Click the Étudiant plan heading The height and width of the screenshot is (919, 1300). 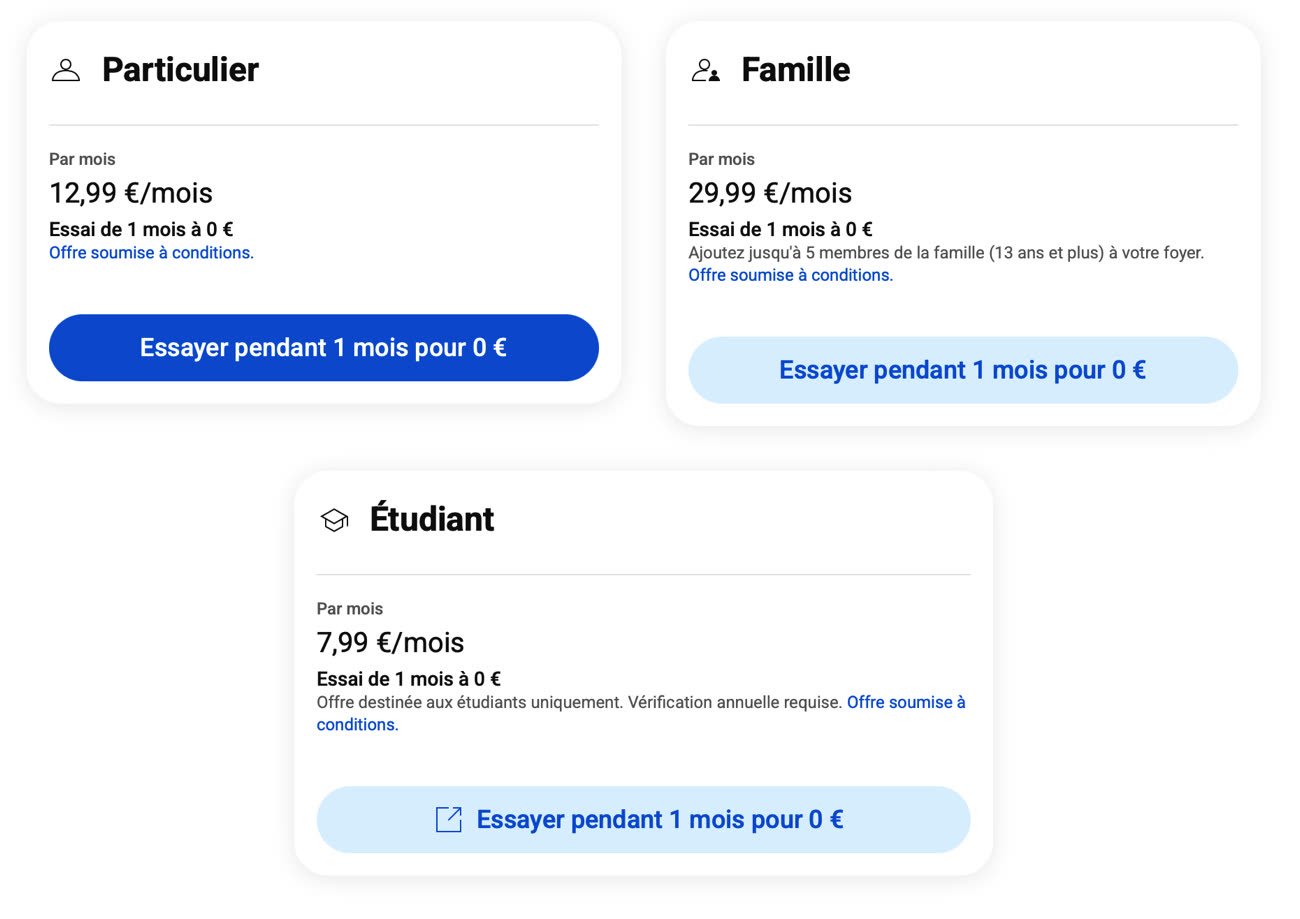[432, 520]
